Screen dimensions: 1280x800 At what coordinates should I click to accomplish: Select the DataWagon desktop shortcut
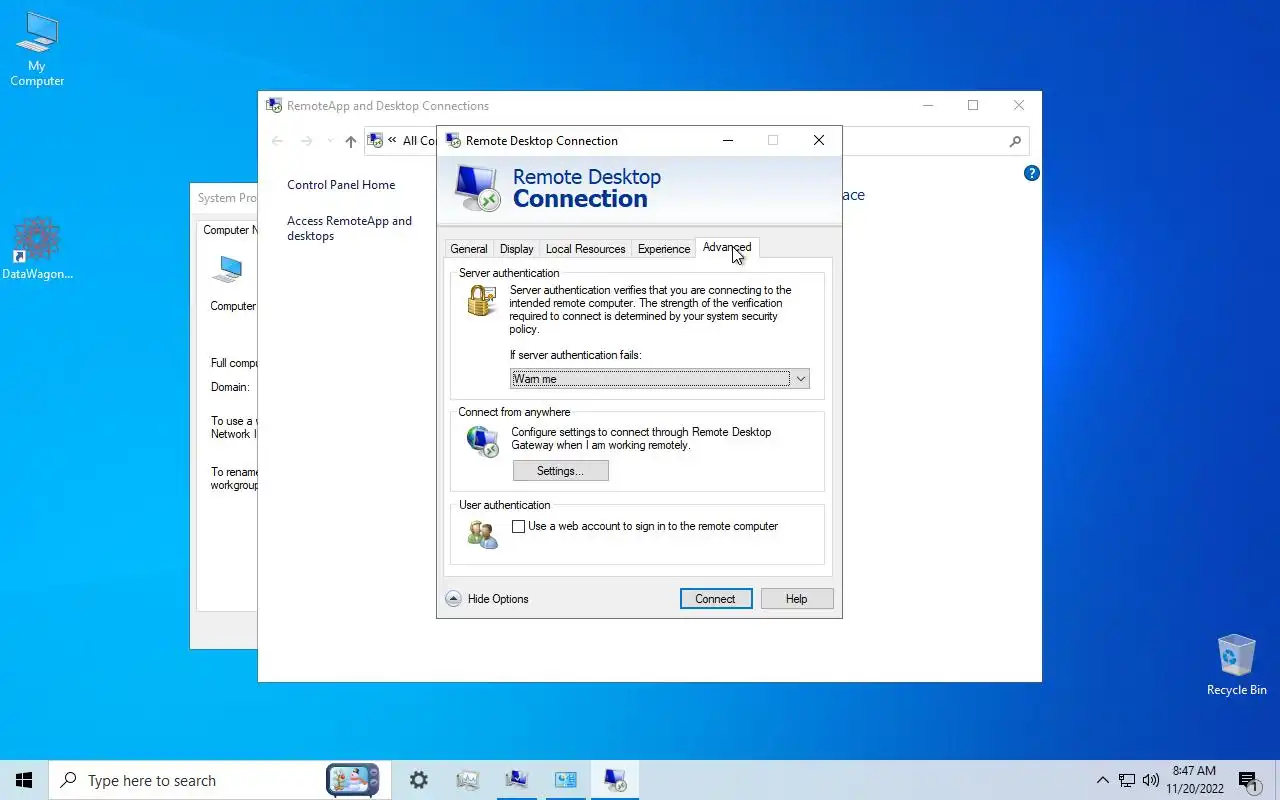37,249
